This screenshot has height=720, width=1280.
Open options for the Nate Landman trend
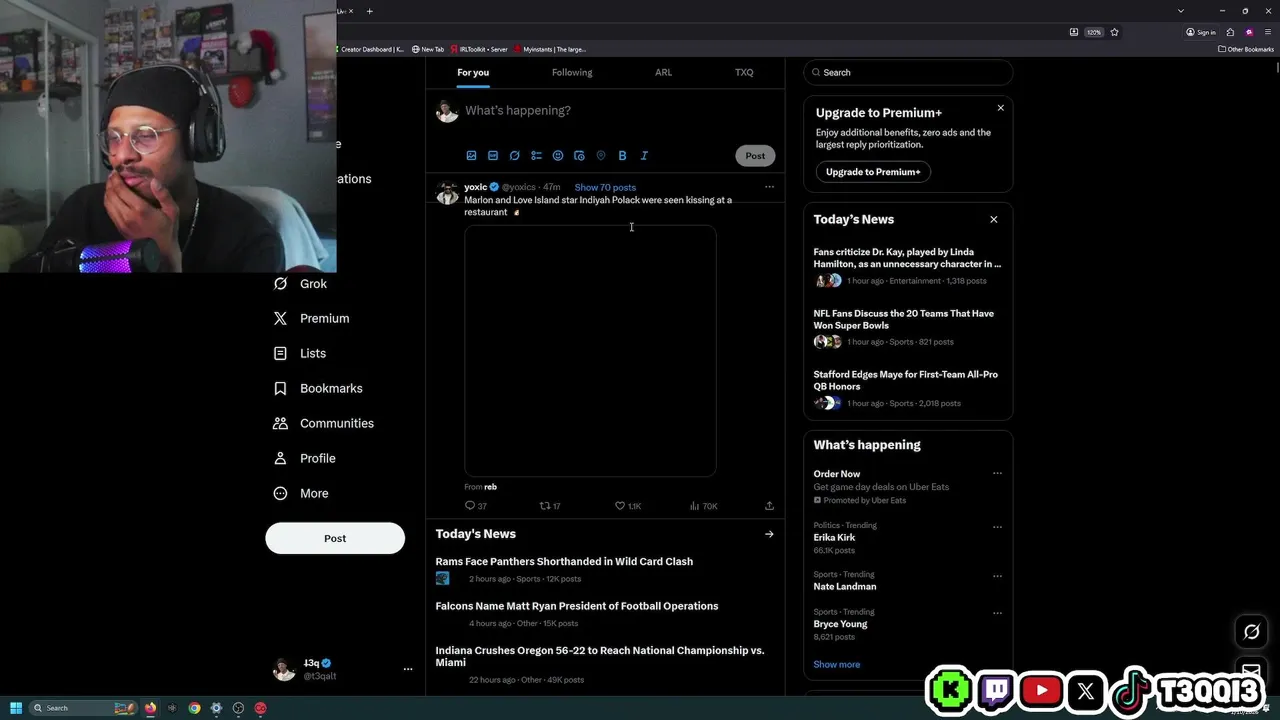[x=997, y=576]
